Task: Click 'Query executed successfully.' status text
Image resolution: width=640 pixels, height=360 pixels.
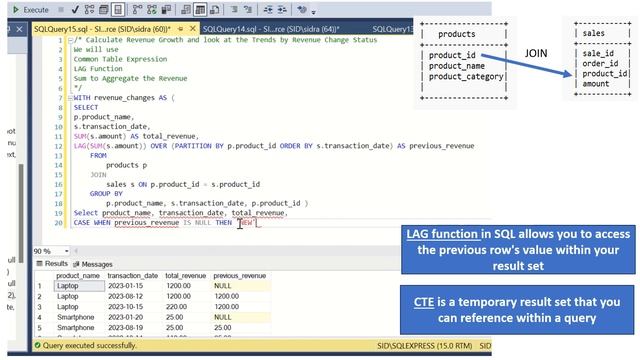Action: [89, 345]
